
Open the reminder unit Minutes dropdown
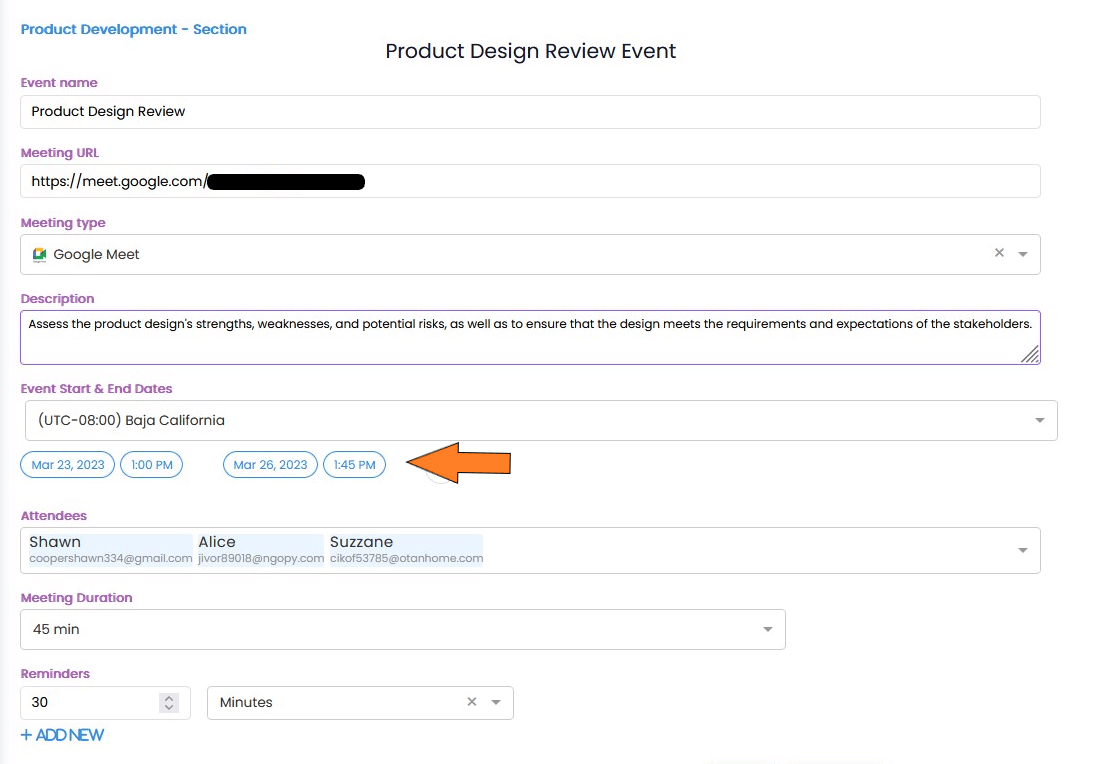pyautogui.click(x=494, y=702)
